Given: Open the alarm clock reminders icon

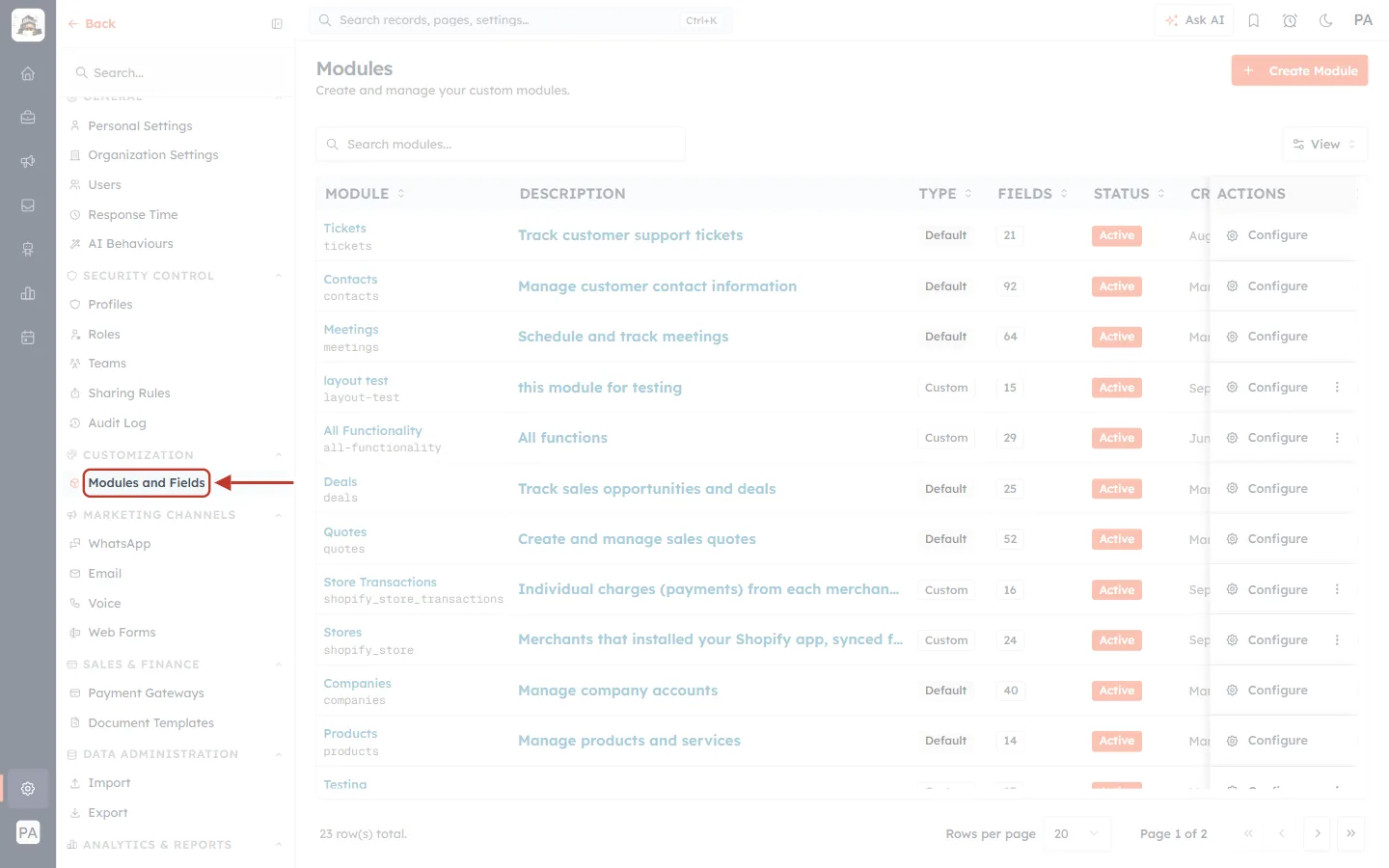Looking at the screenshot, I should tap(1290, 20).
